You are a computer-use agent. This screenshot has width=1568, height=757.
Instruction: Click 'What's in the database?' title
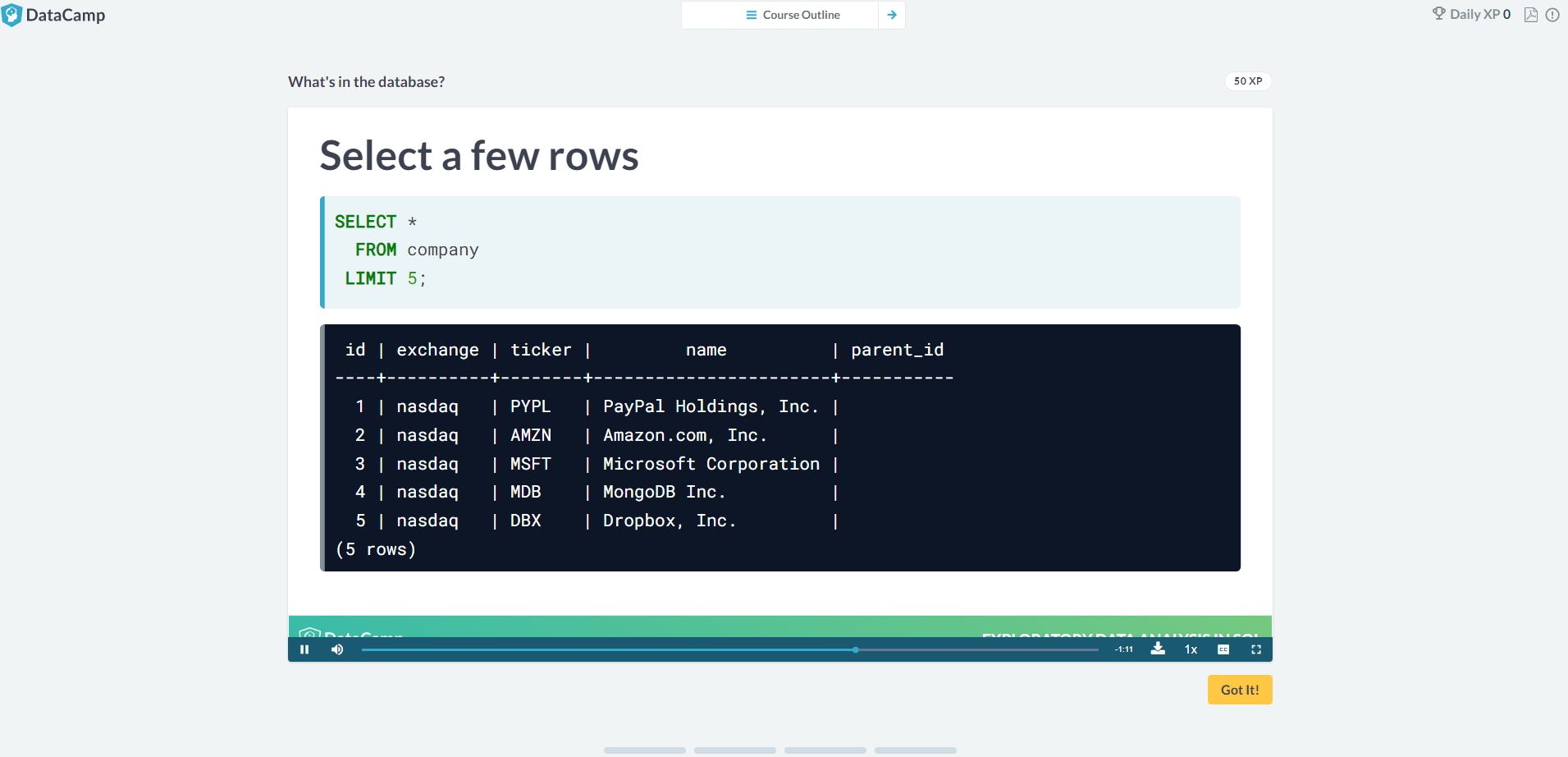366,82
